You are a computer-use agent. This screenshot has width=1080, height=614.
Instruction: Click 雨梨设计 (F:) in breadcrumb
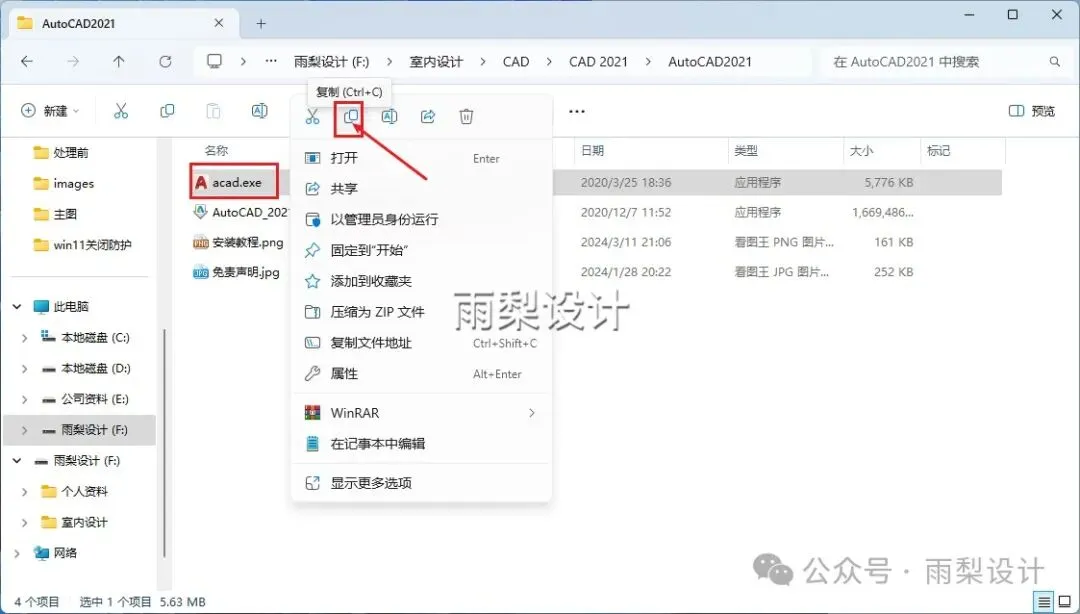coord(331,61)
